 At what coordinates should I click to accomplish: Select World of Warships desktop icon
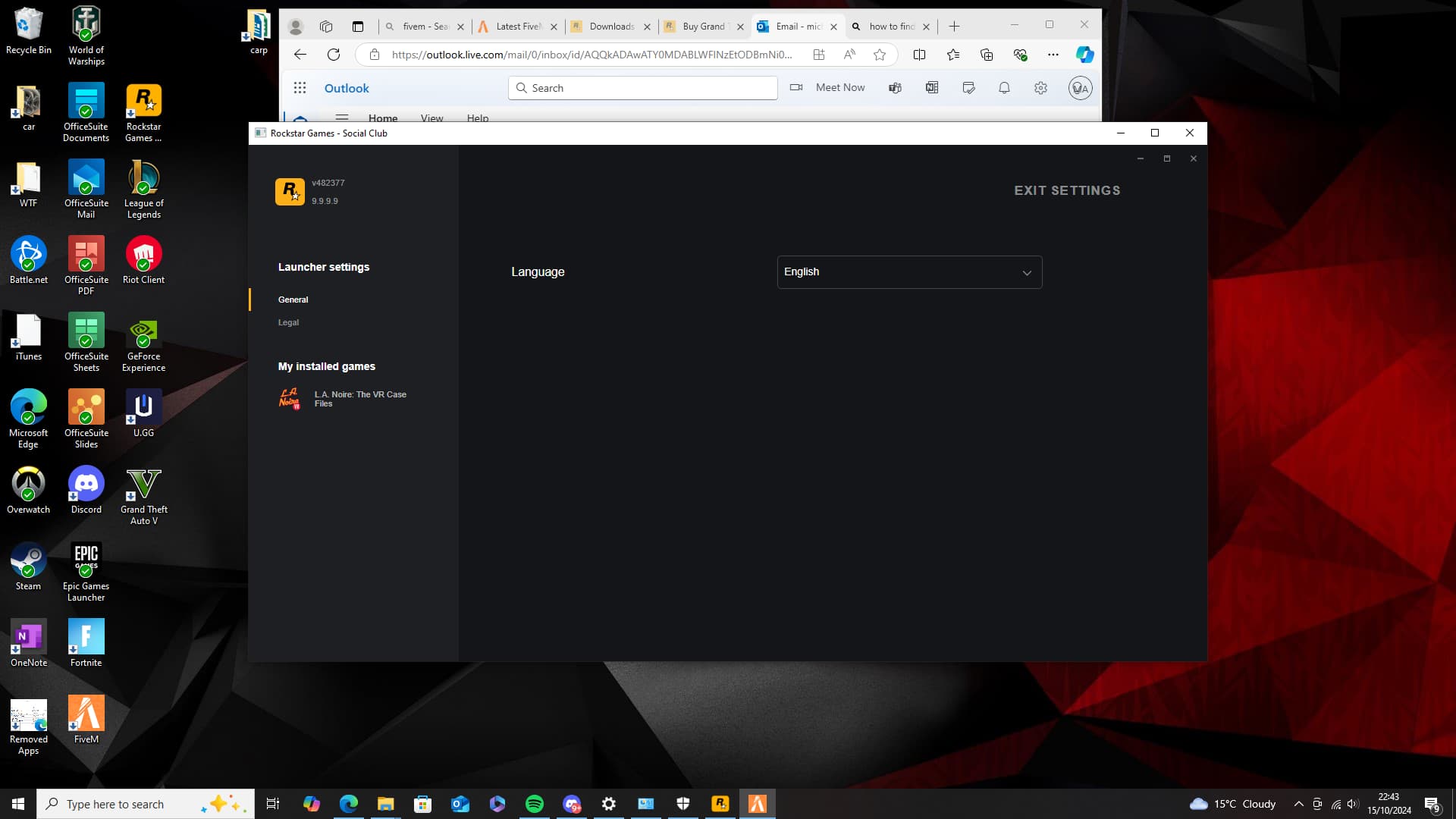click(x=86, y=36)
